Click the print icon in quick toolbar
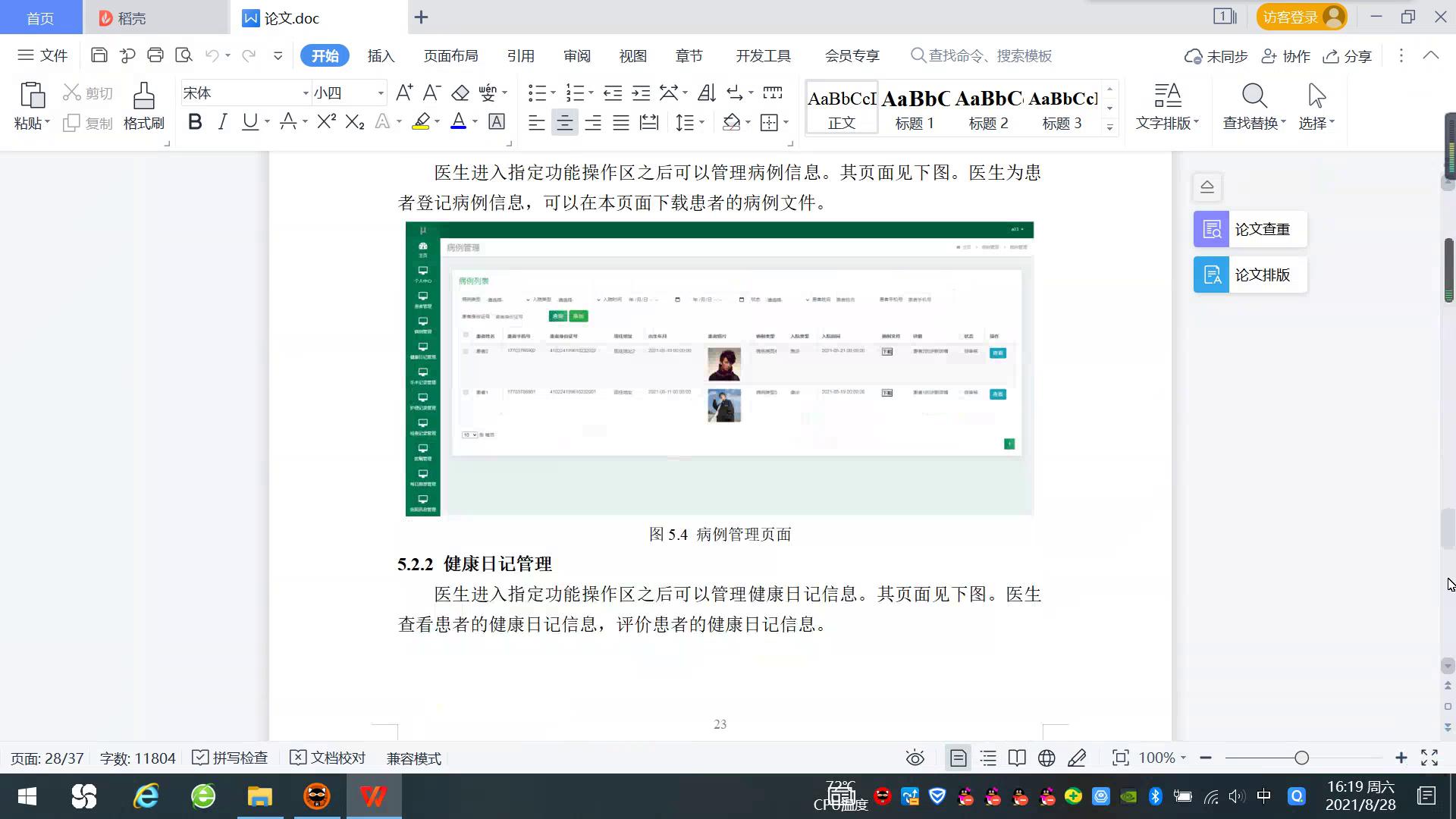This screenshot has width=1456, height=819. click(155, 55)
